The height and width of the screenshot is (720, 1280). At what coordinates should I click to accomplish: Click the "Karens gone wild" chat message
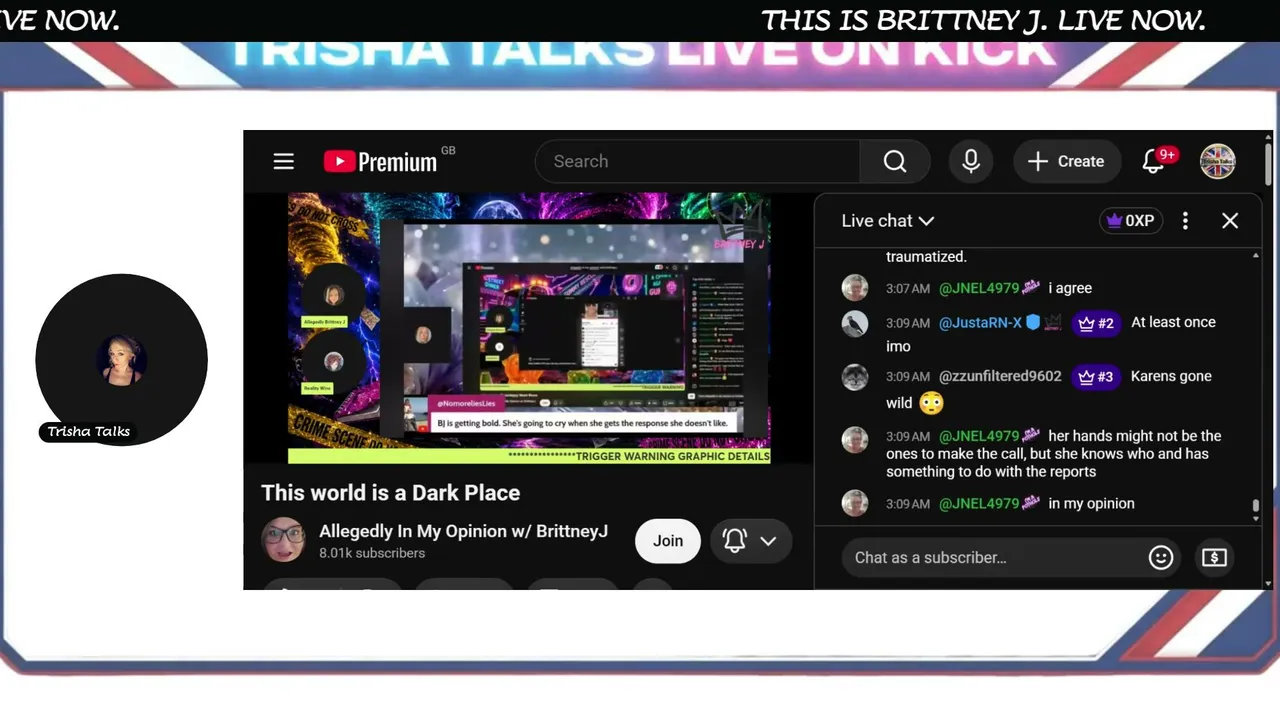[x=1049, y=390]
